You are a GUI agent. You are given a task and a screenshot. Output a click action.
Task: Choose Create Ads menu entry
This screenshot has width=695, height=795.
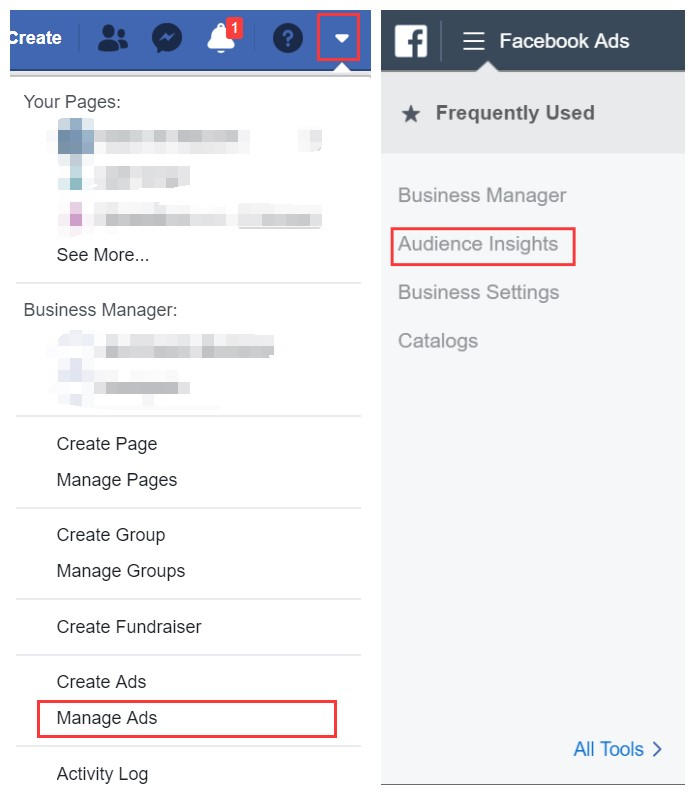click(101, 682)
